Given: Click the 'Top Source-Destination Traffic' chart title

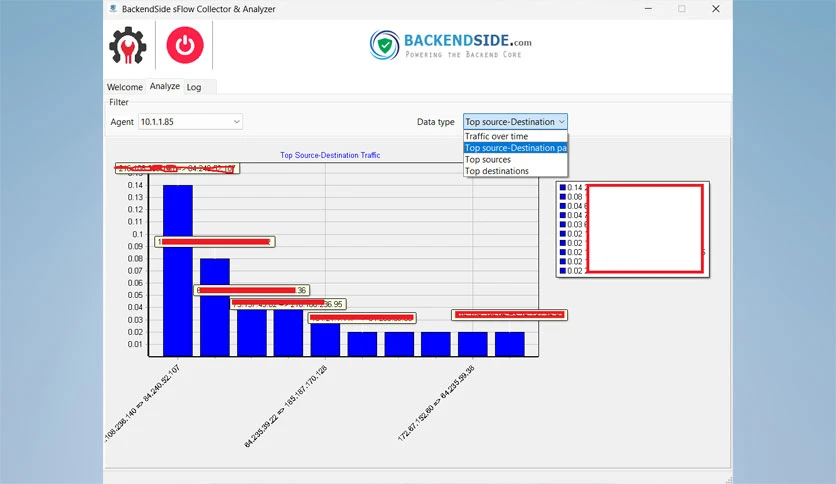Looking at the screenshot, I should [330, 155].
